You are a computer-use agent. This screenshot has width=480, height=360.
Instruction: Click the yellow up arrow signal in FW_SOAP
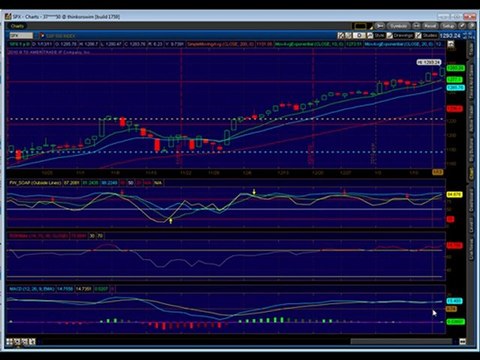pos(171,220)
